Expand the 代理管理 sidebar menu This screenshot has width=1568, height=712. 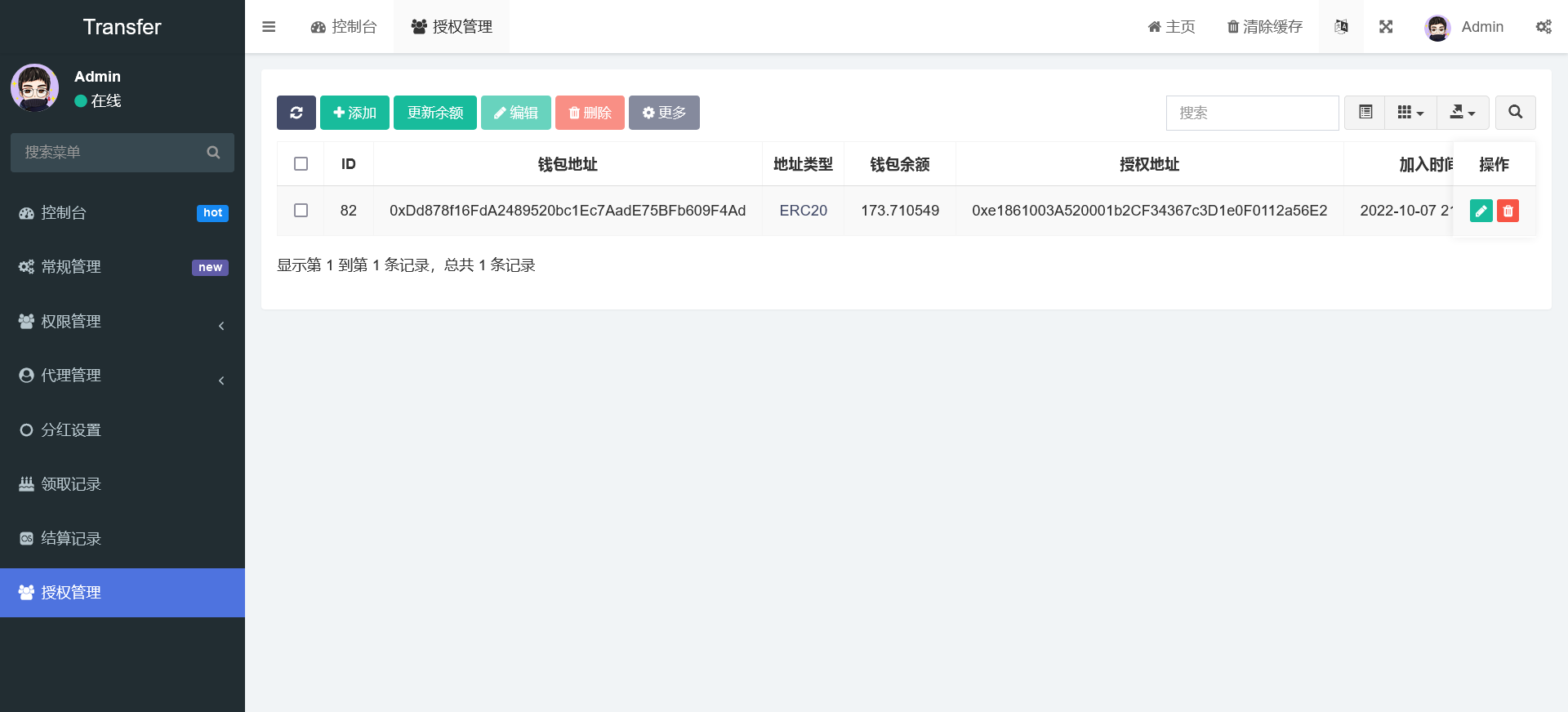(122, 376)
